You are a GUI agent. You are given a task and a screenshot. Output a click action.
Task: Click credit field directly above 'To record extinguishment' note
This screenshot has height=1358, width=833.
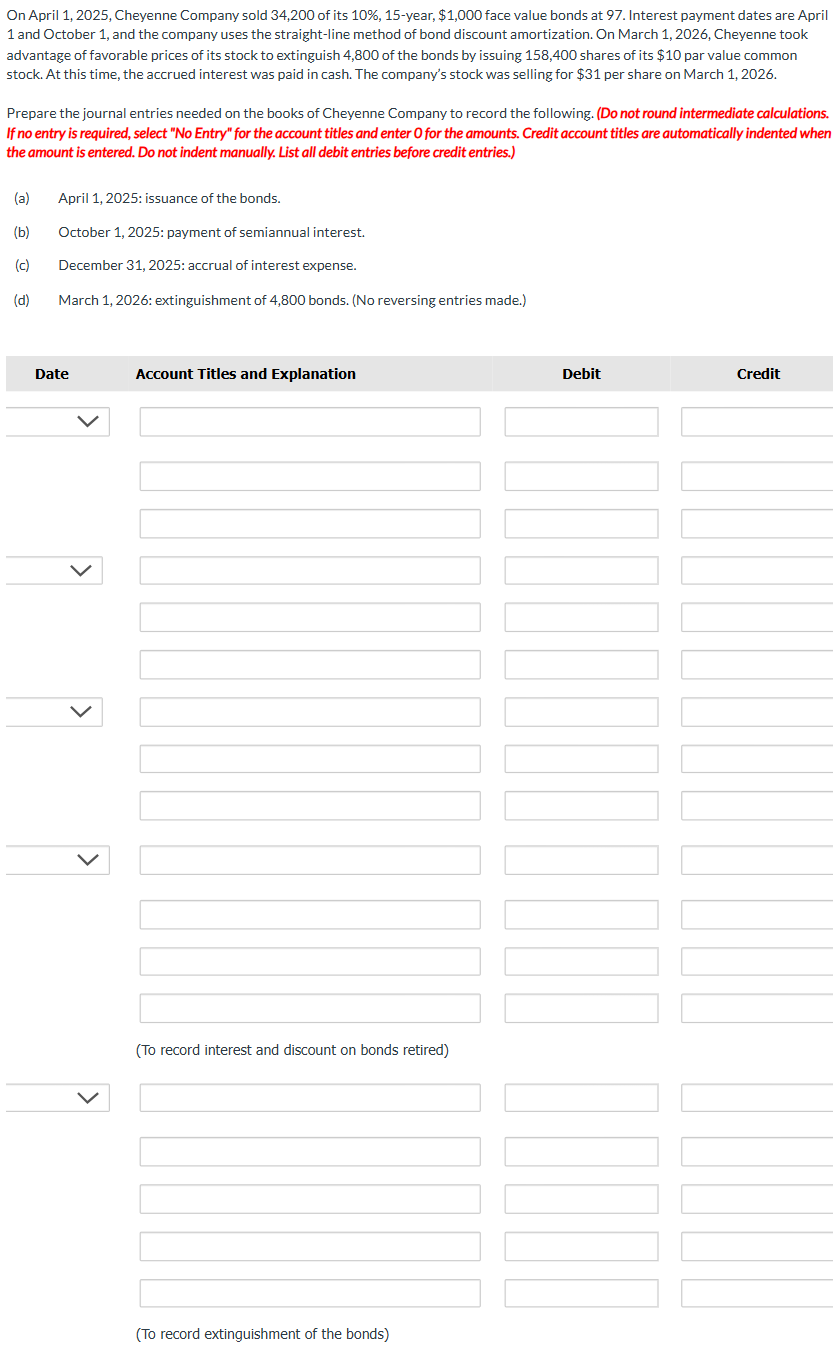[757, 1293]
